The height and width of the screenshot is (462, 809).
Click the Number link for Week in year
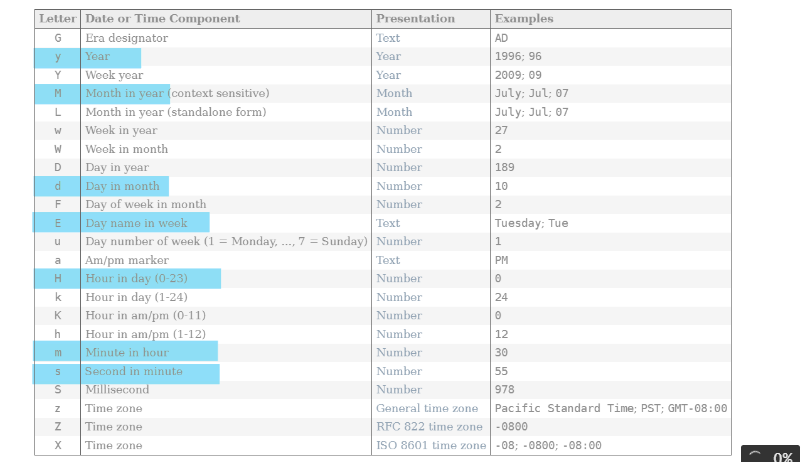[399, 130]
